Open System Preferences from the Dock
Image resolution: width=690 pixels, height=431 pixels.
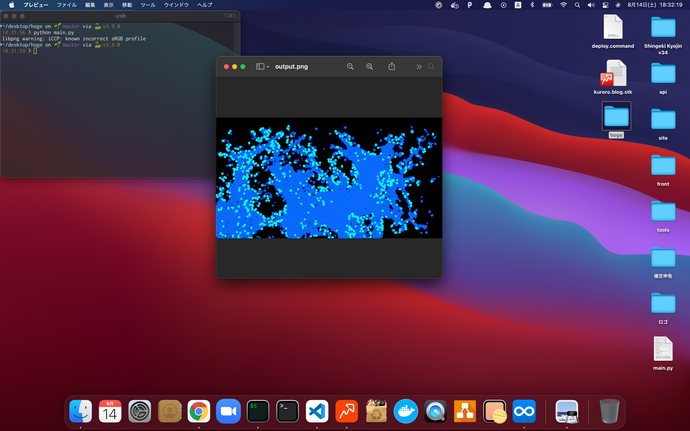tap(139, 411)
